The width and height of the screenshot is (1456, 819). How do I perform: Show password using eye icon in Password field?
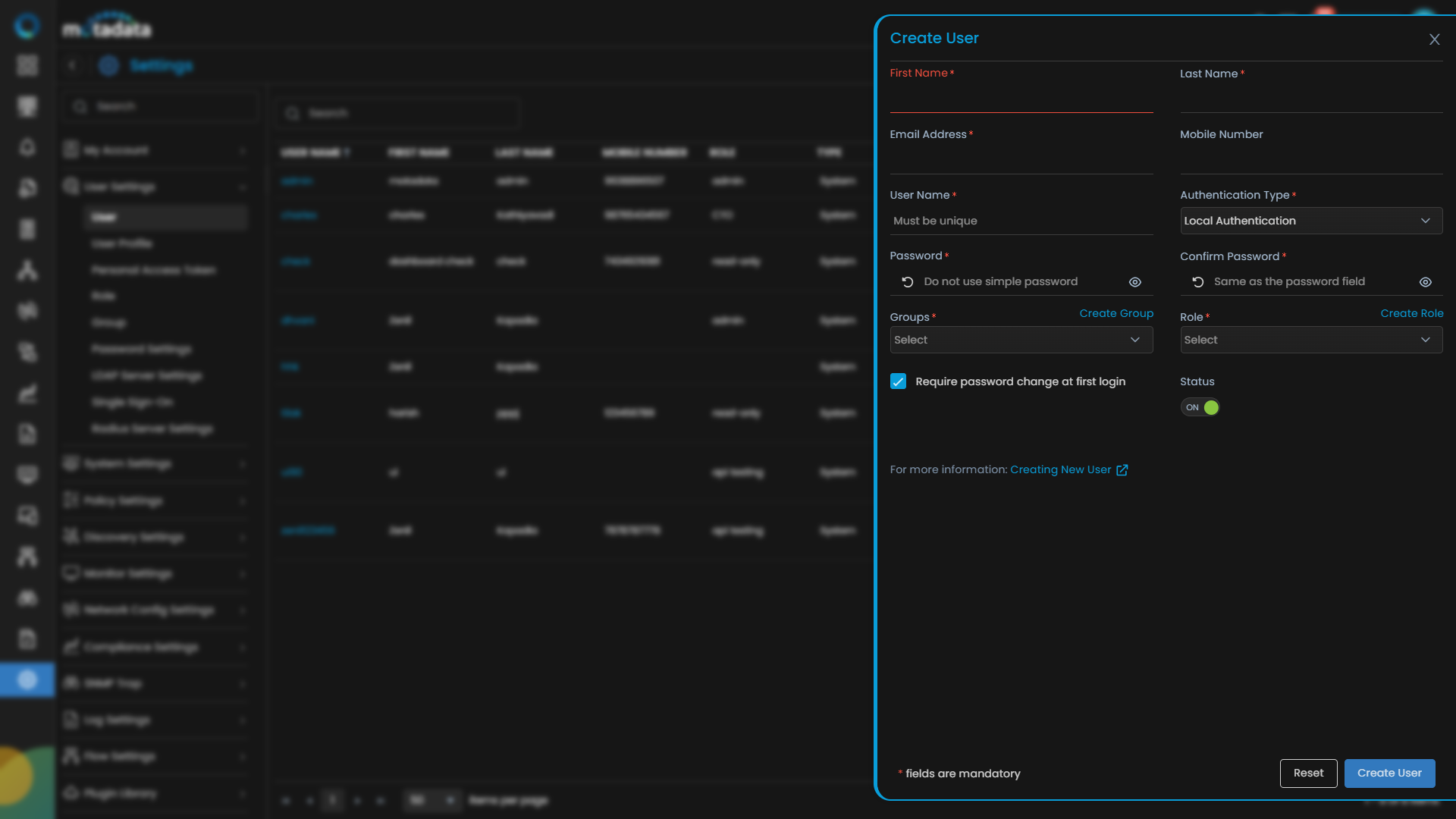pos(1134,282)
